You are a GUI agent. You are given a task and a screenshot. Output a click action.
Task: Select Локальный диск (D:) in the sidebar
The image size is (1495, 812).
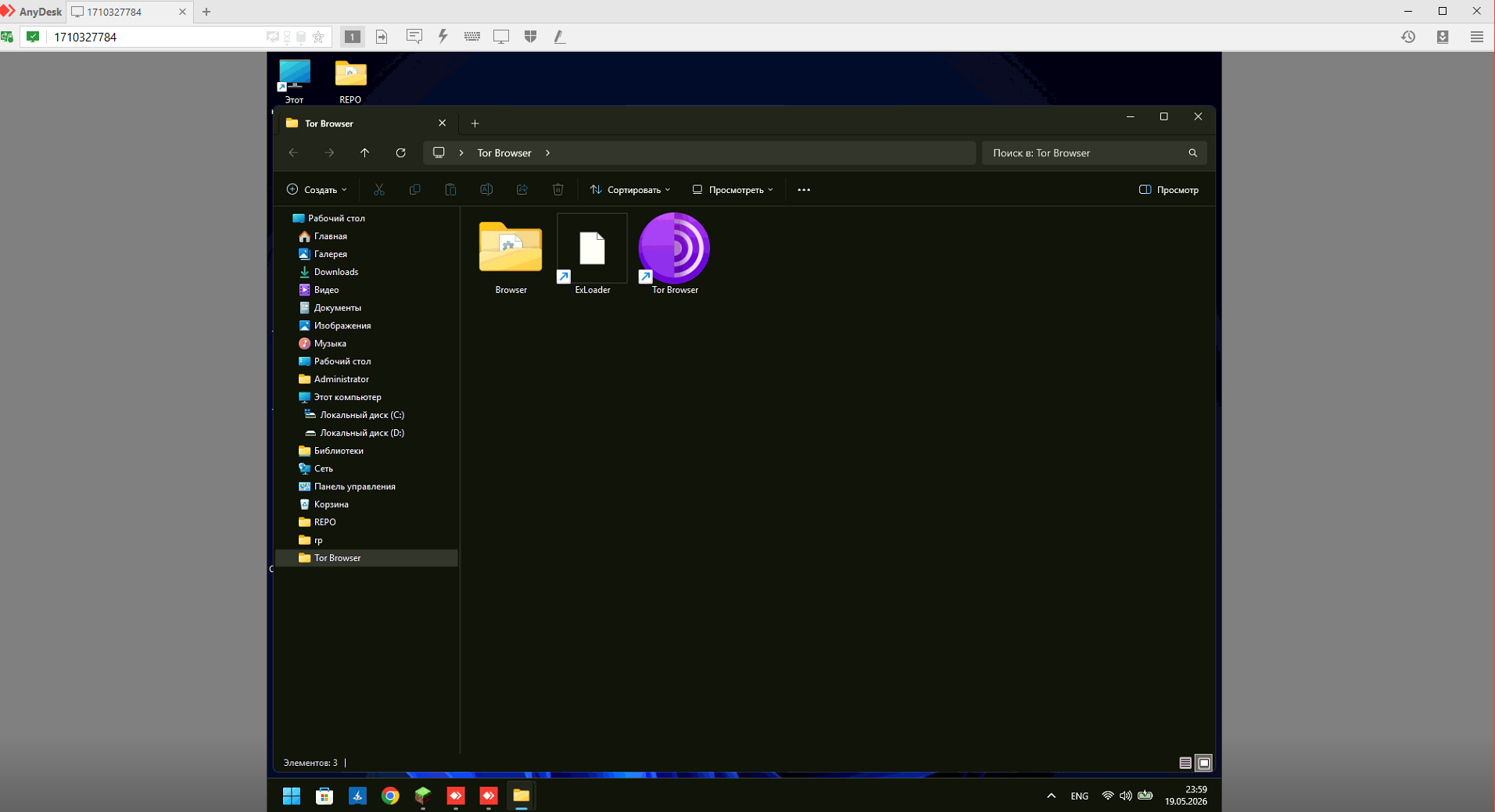[362, 433]
